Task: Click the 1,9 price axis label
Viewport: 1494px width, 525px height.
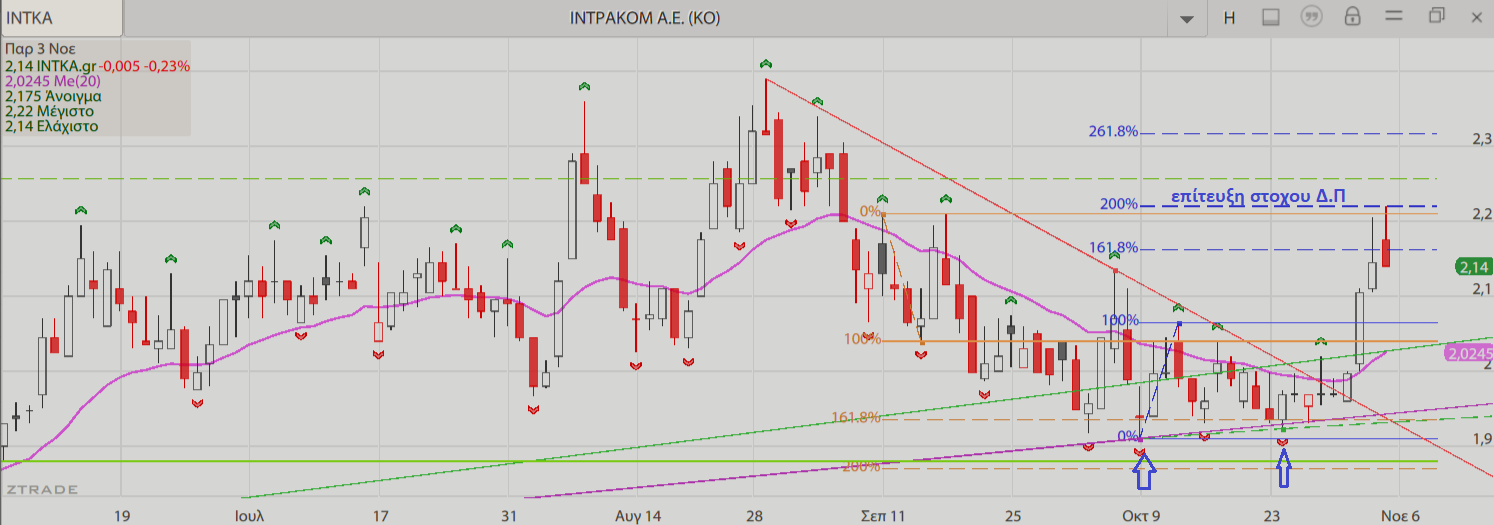Action: 1482,438
